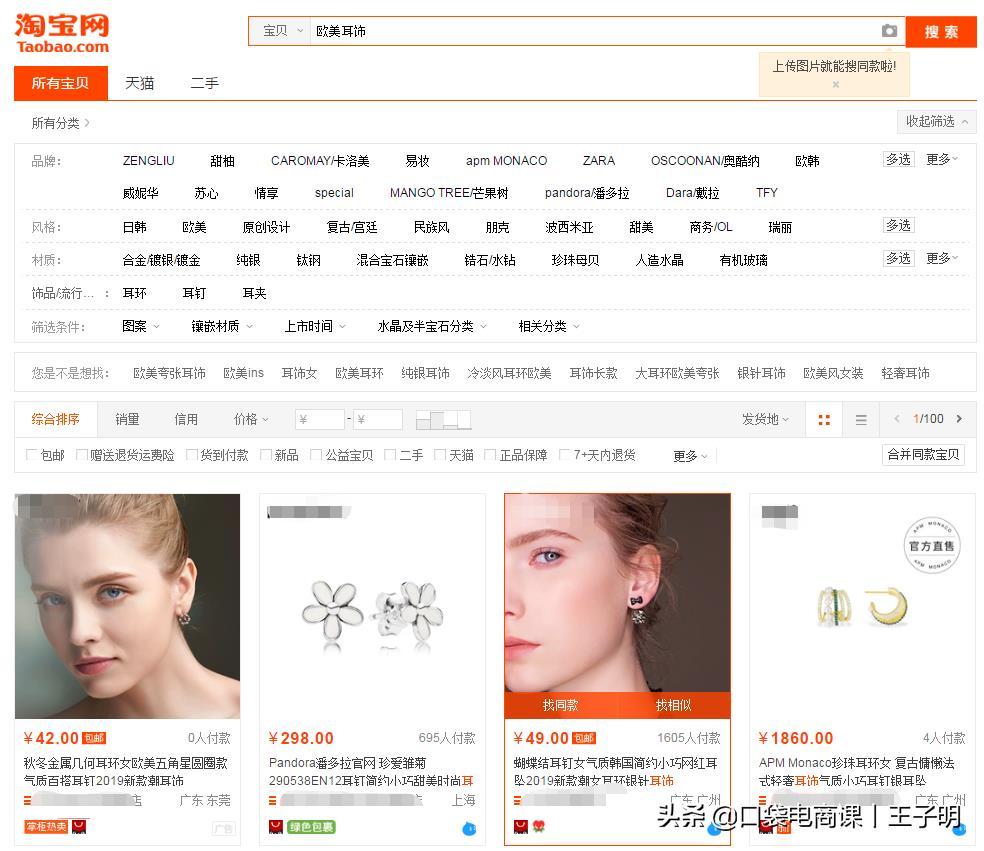Collapse filters with 收起筛选
The width and height of the screenshot is (984, 851).
click(x=936, y=121)
